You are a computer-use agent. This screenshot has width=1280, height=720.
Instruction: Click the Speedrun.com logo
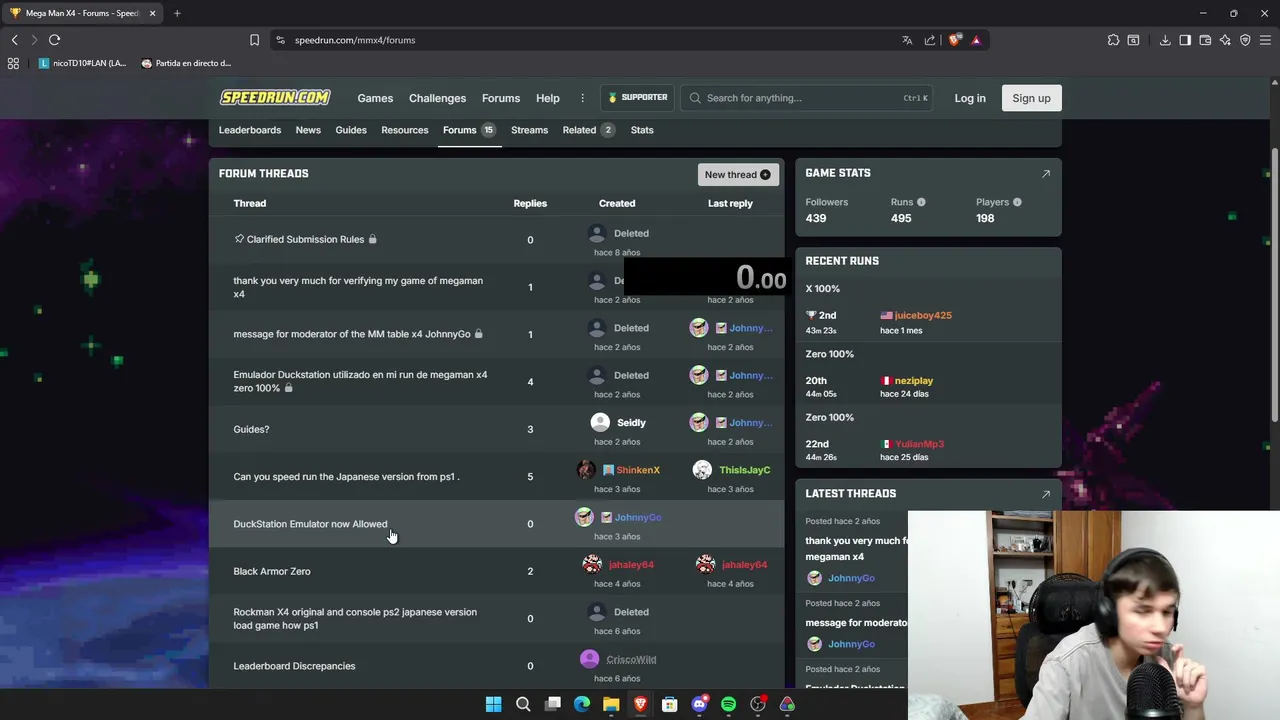(275, 97)
